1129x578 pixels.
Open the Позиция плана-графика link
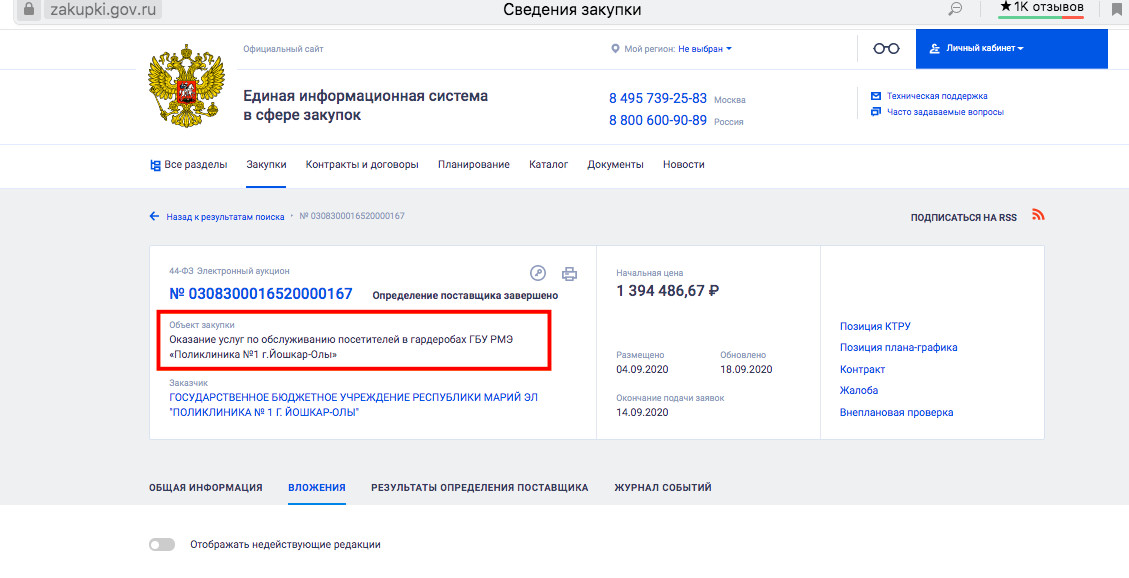[898, 348]
